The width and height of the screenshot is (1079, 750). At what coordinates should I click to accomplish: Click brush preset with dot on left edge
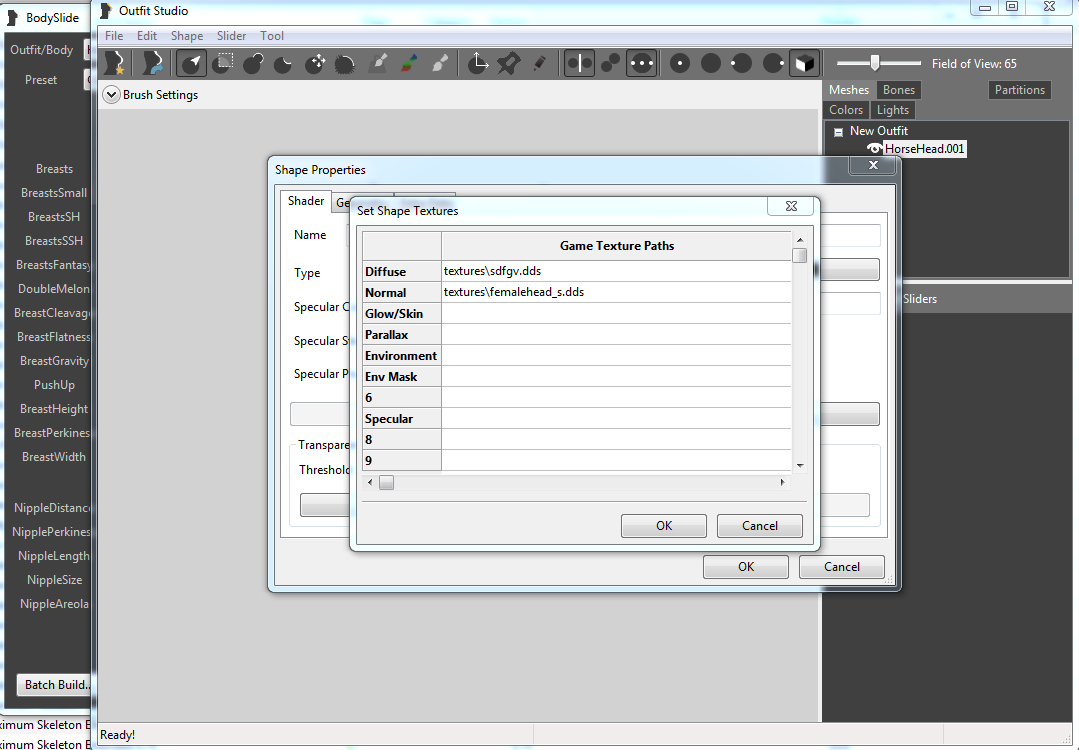742,63
